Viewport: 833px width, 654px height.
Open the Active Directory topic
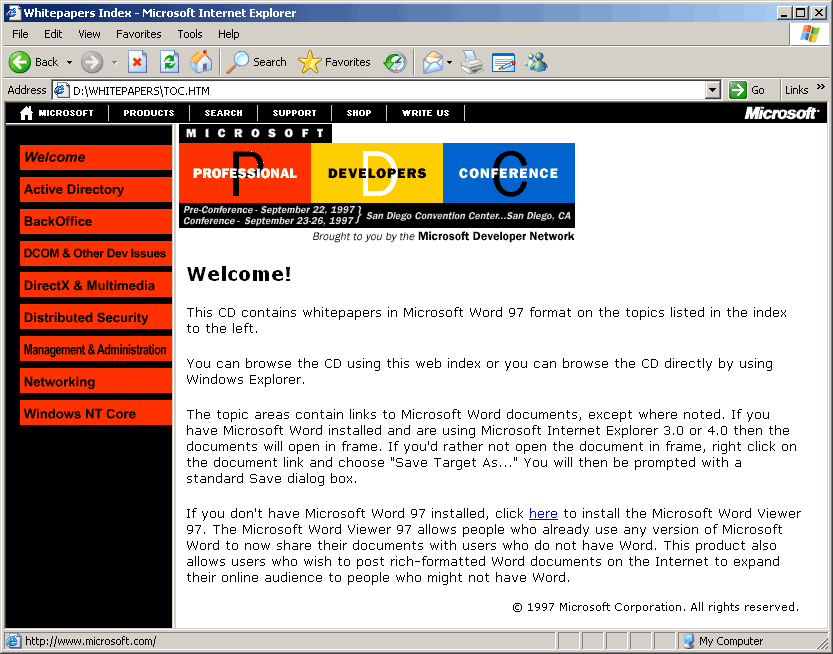click(96, 189)
